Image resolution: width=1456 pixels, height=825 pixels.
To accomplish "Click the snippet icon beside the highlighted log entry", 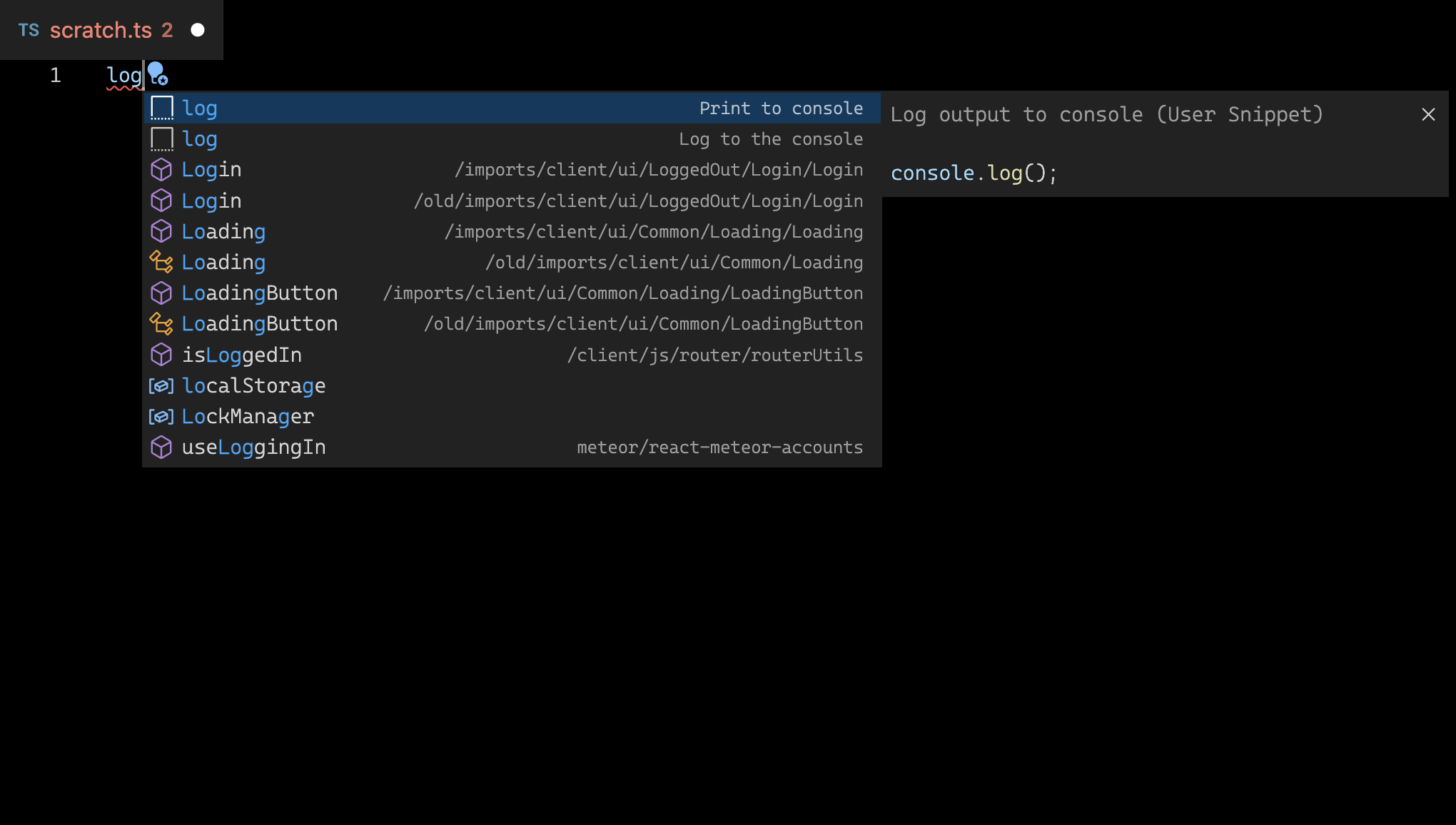I will tap(161, 107).
